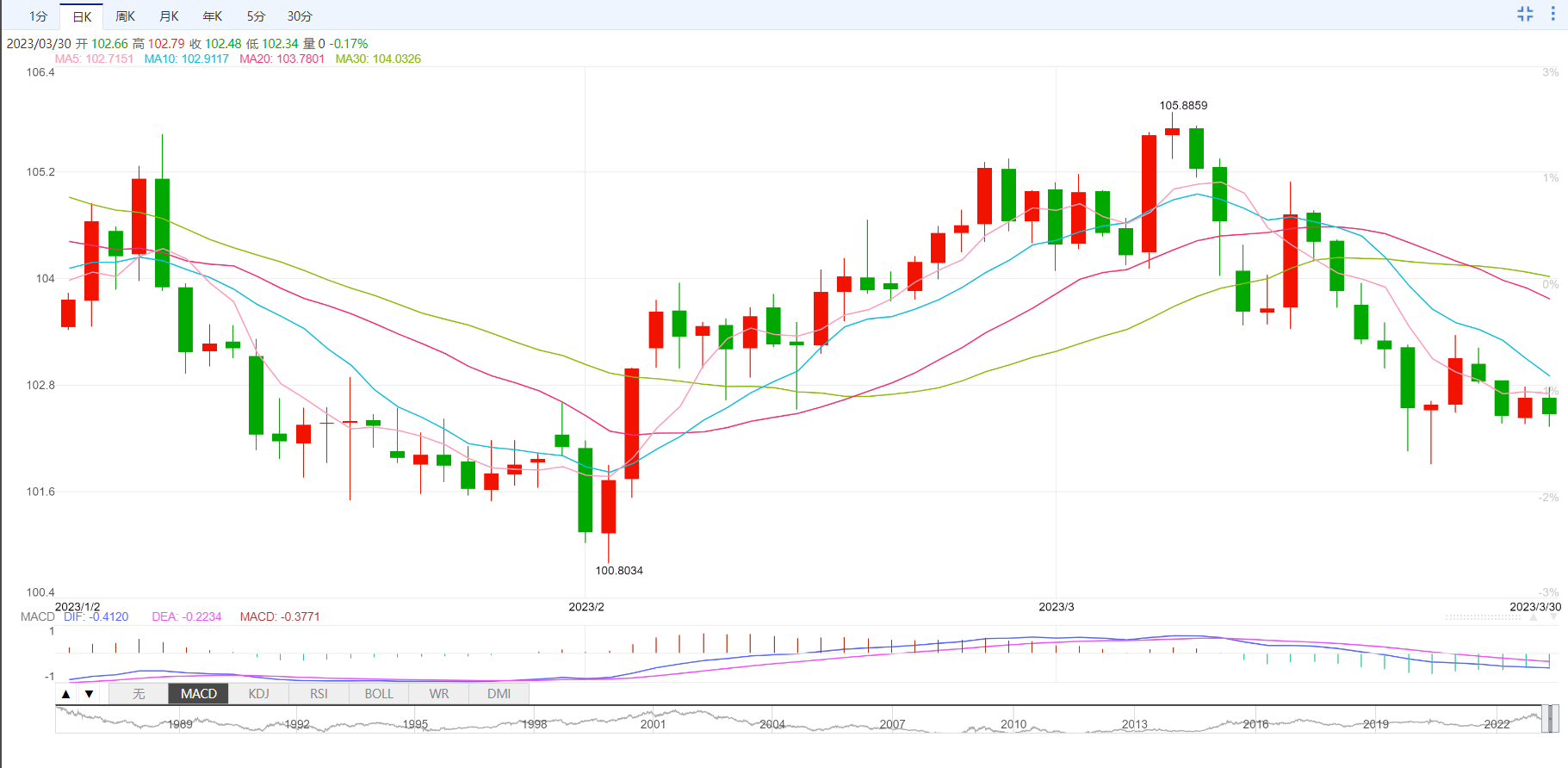Image resolution: width=1568 pixels, height=768 pixels.
Task: Choose the 无 (none) indicator option
Action: (139, 694)
